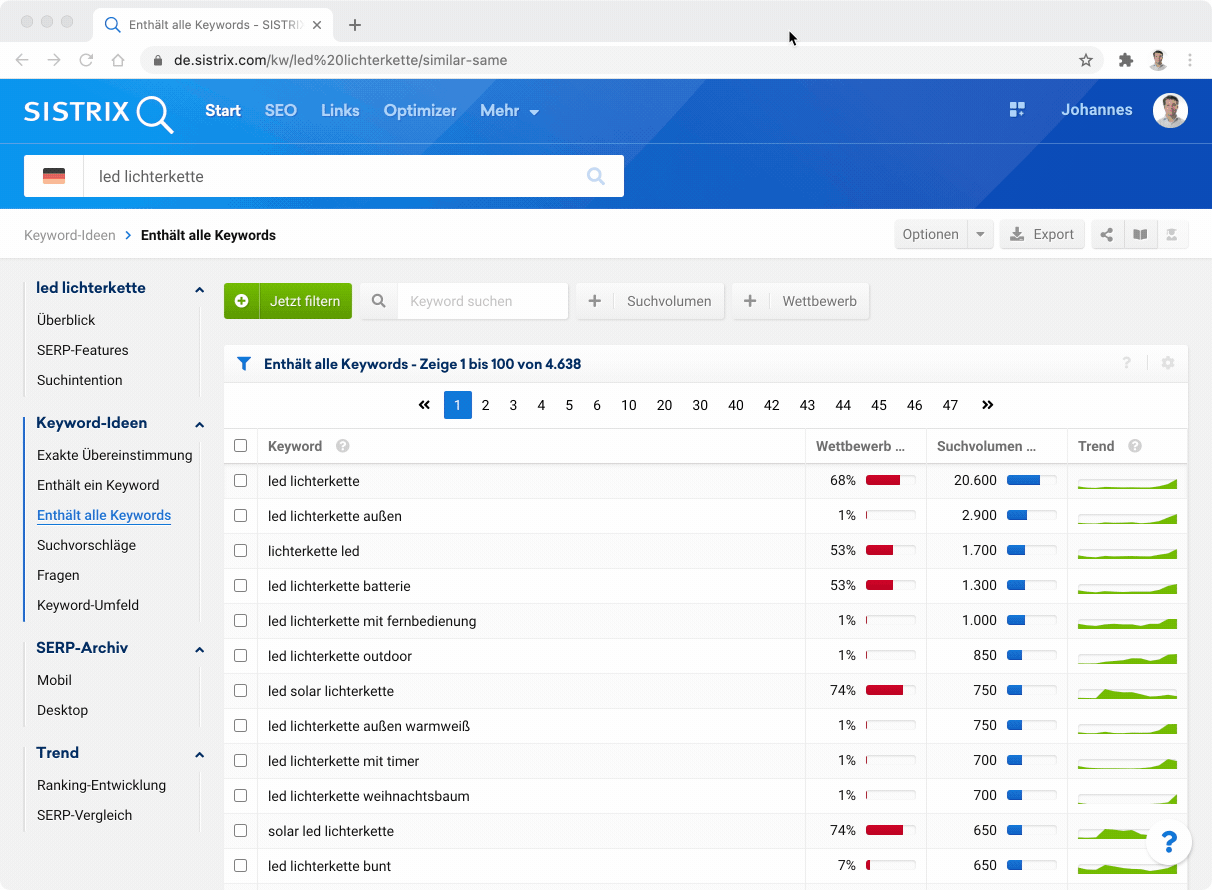Click the Keyword suchen input field

(482, 301)
